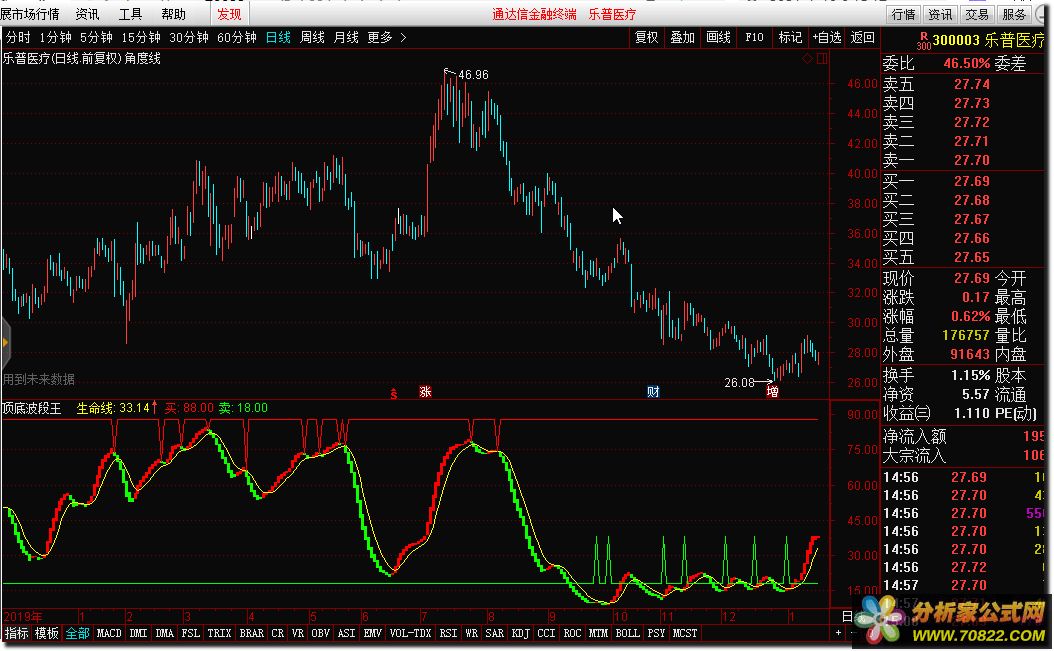Select the MCST indicator
The image size is (1054, 651).
tap(685, 634)
